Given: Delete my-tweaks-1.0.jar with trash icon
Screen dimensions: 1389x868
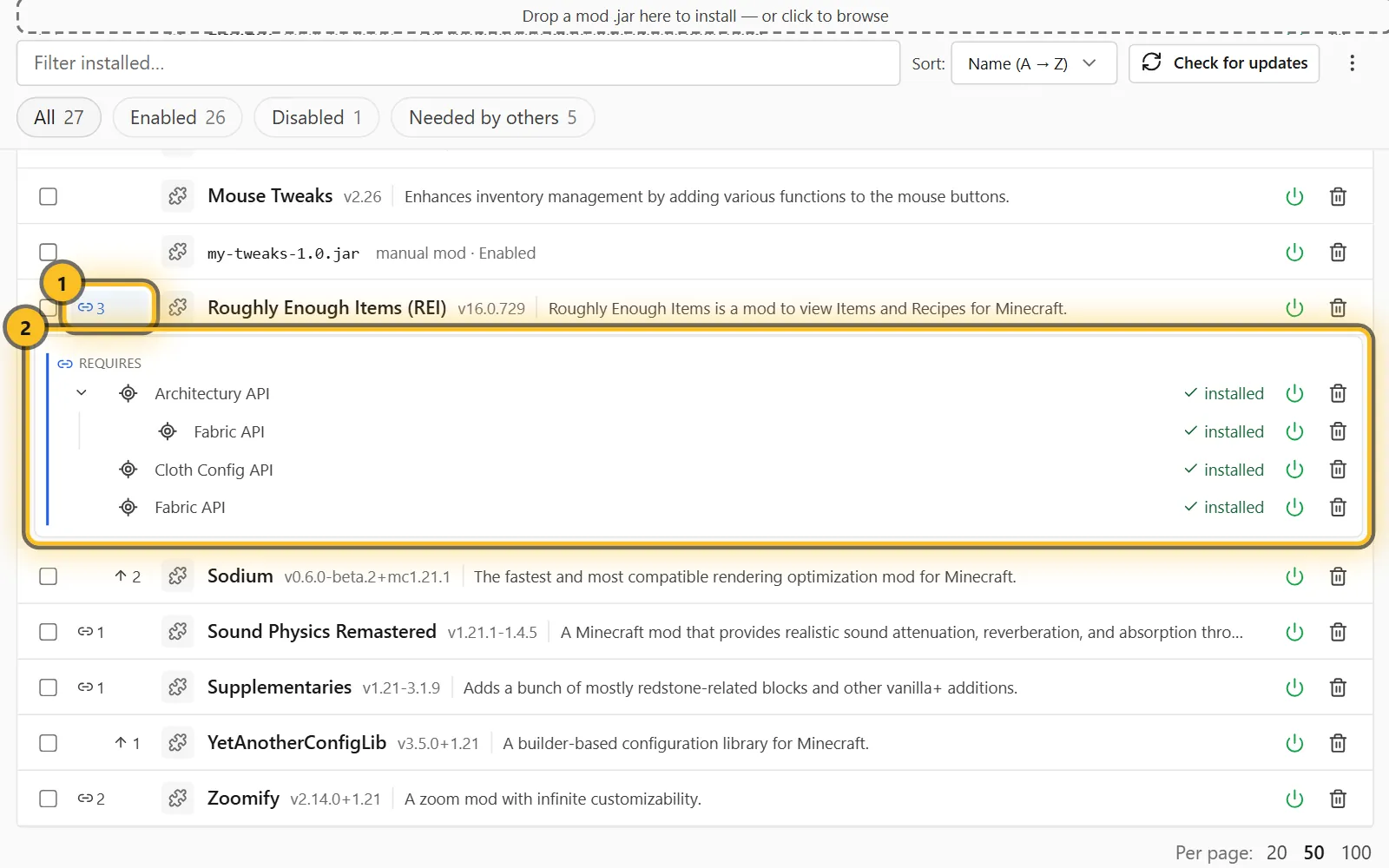Looking at the screenshot, I should (x=1338, y=252).
